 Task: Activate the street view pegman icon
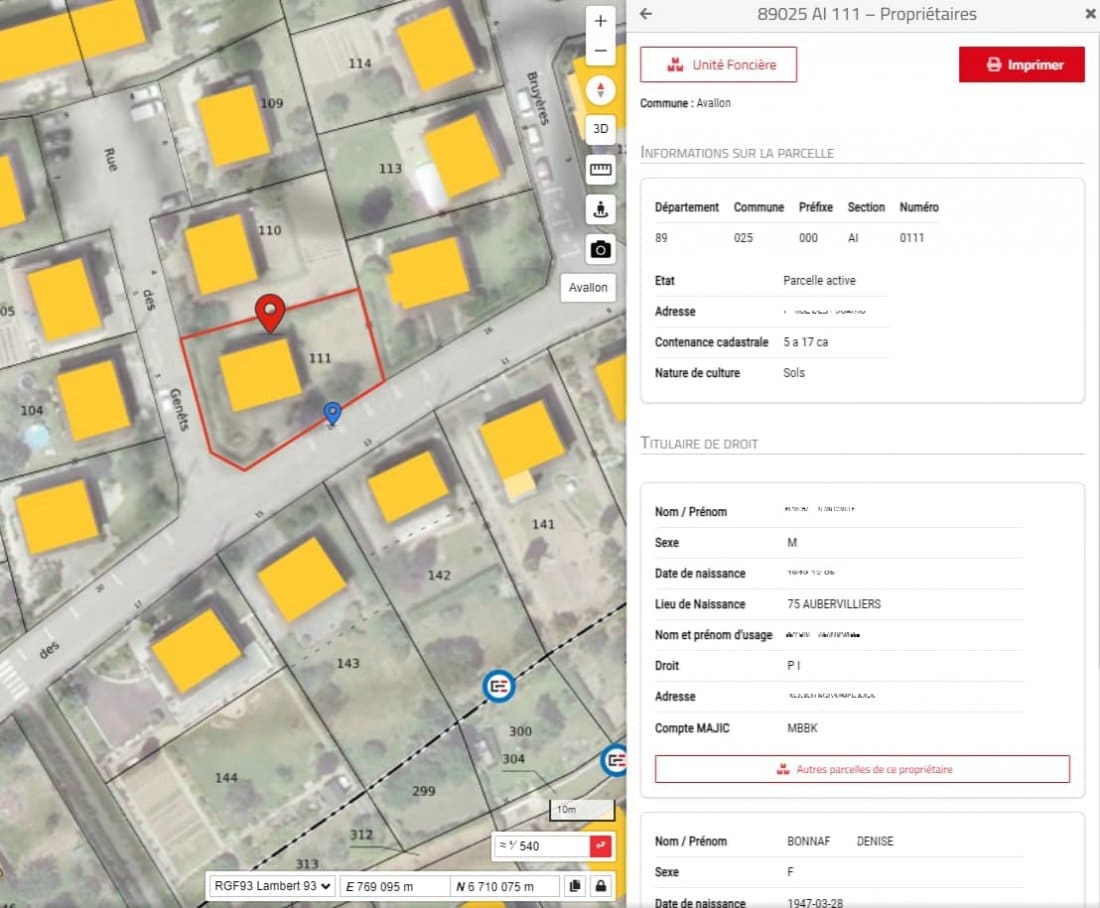(600, 209)
